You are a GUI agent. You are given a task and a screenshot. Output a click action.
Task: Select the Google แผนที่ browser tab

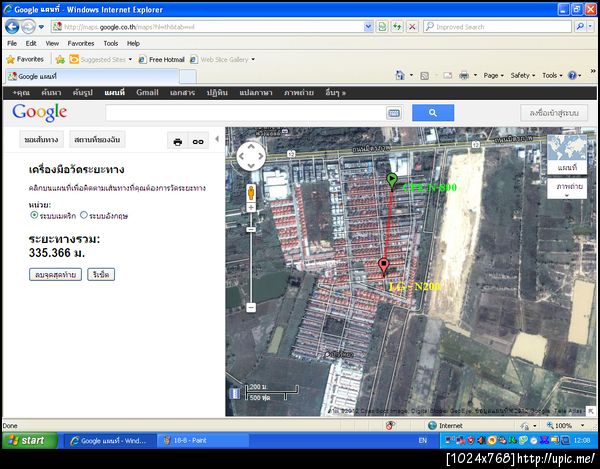92,76
